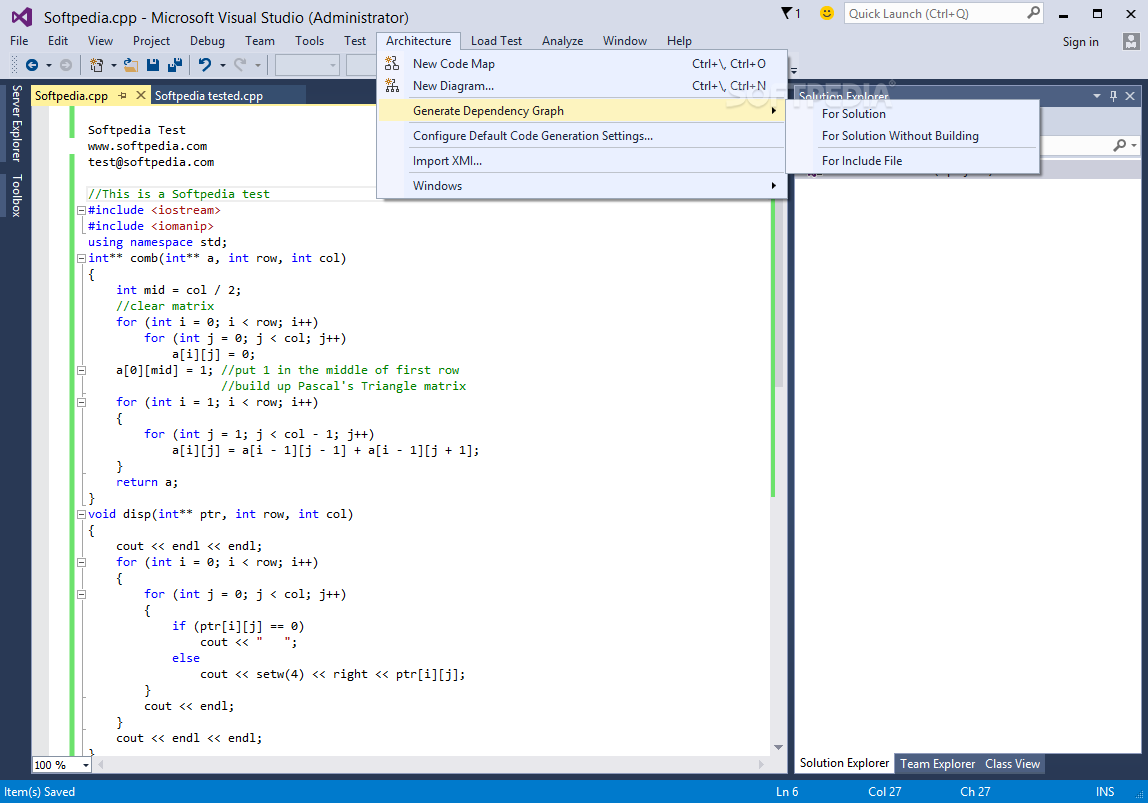Collapse the for (int i = 1 loop
The height and width of the screenshot is (803, 1148).
click(x=81, y=403)
